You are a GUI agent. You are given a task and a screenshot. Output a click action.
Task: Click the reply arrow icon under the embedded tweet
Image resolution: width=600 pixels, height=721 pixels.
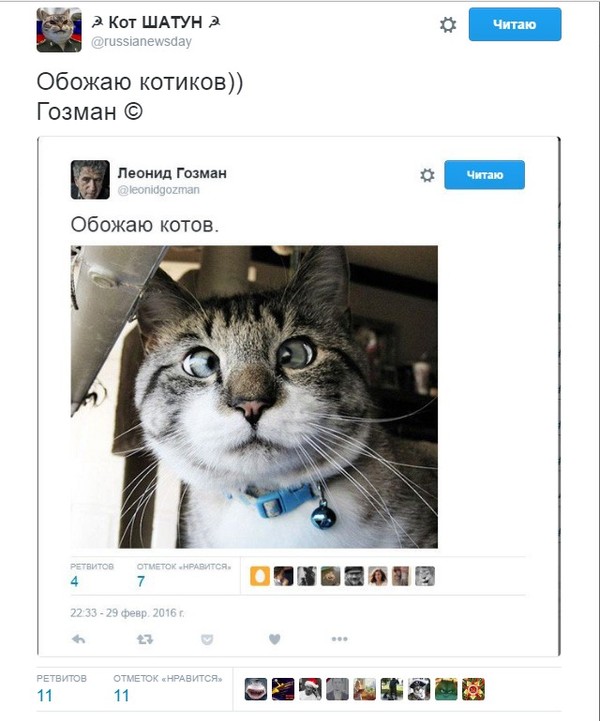point(79,639)
